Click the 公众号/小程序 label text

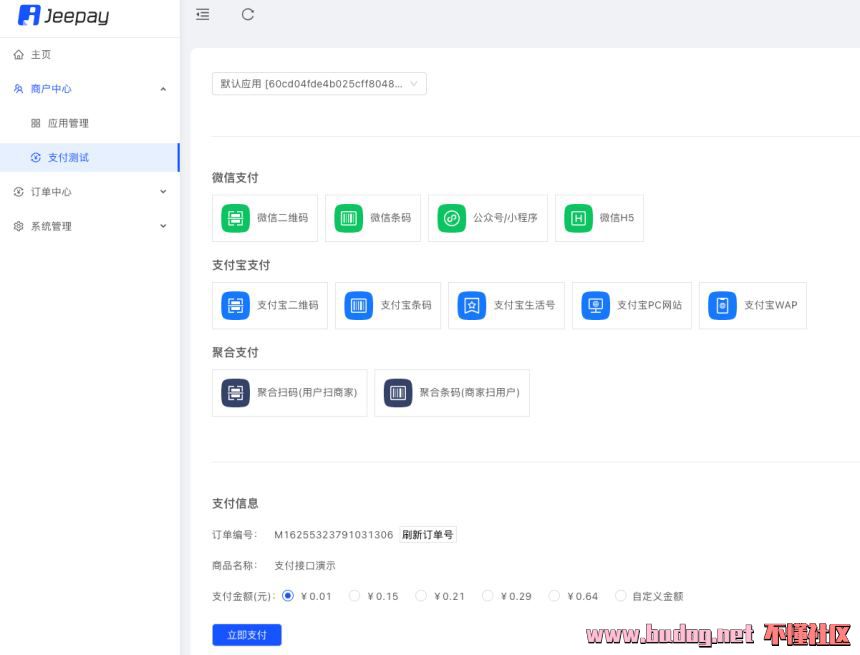505,218
